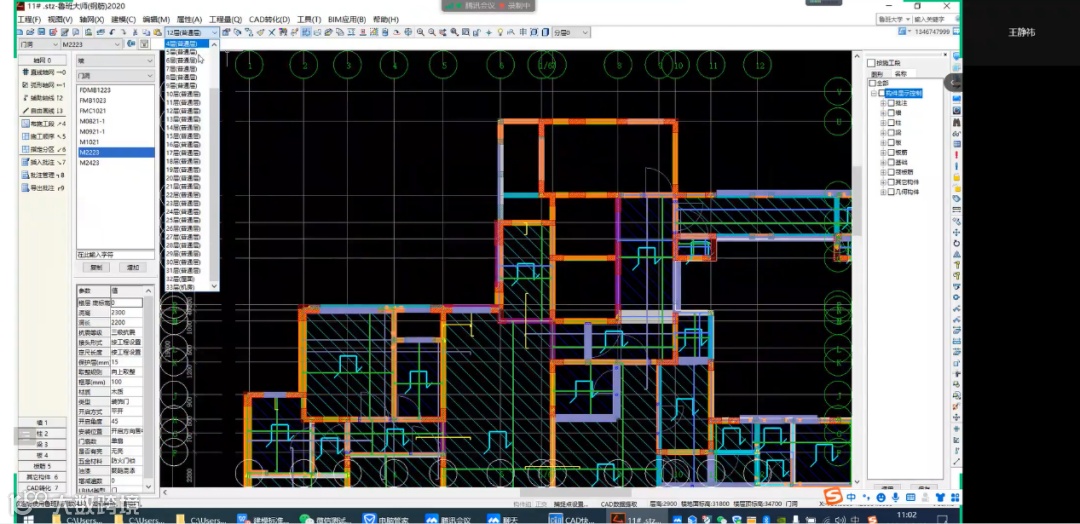Toggle the 构件显示控制 checkbox

click(882, 93)
